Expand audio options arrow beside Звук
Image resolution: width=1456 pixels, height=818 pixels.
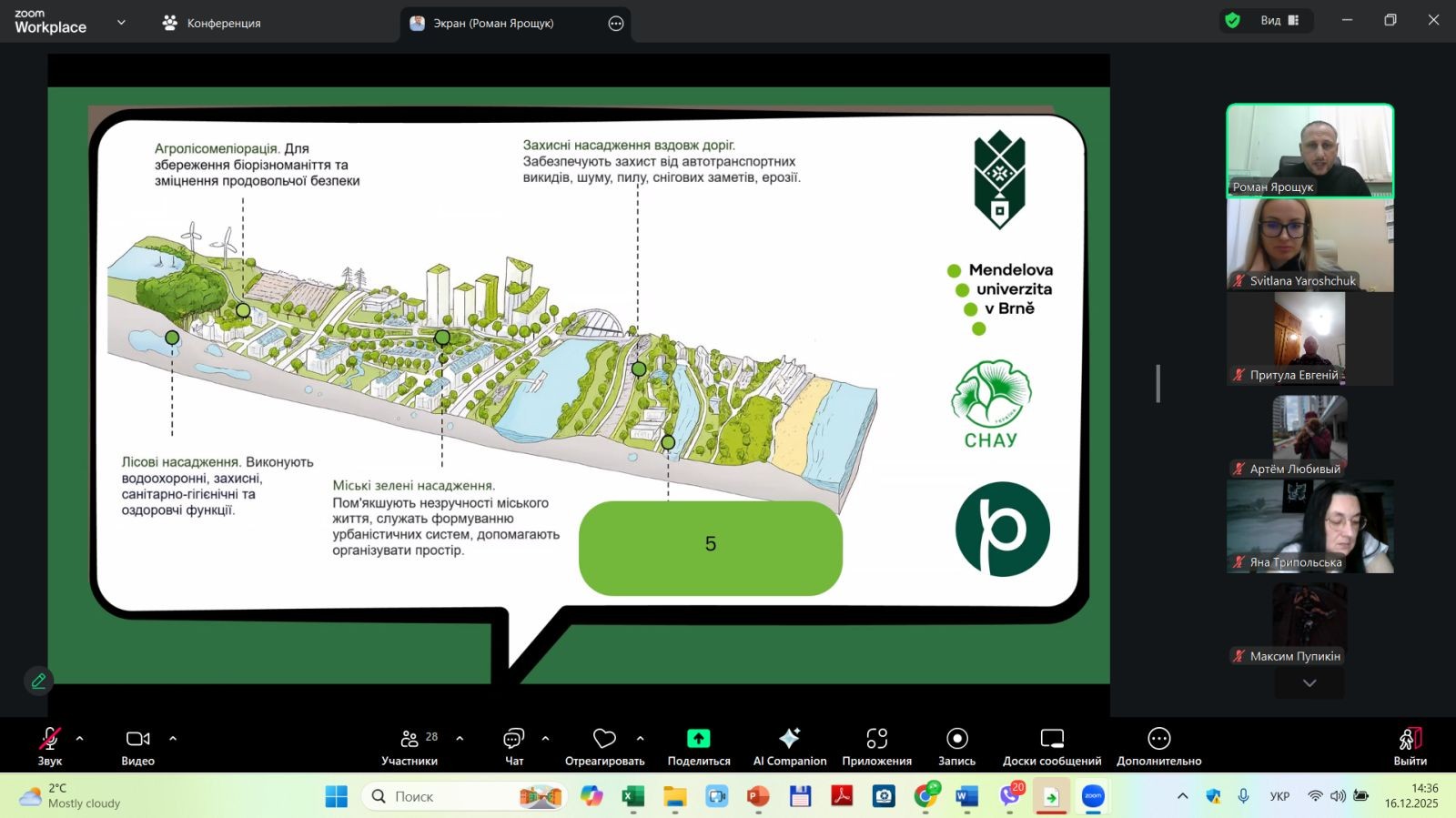point(80,739)
